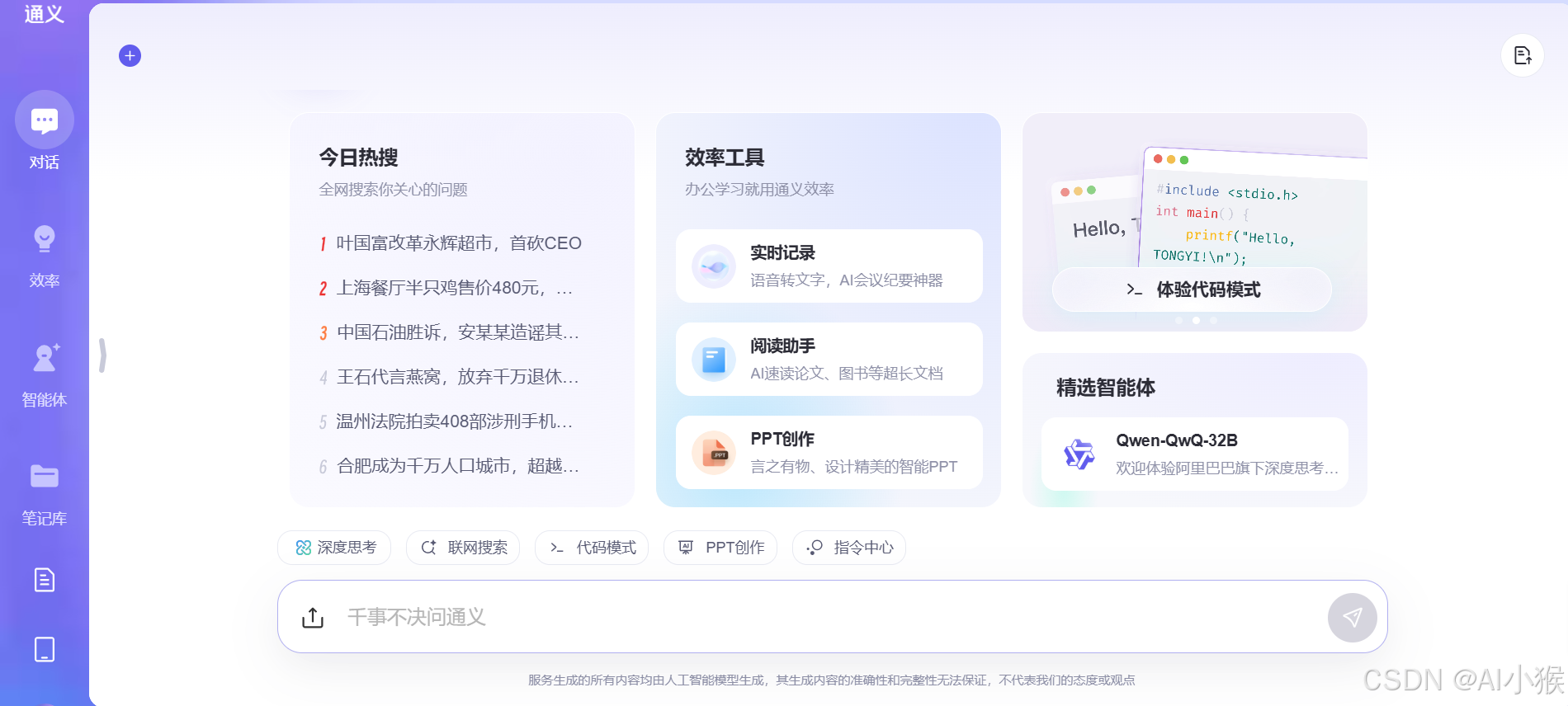Open the 实时记录 tool card

(x=829, y=266)
